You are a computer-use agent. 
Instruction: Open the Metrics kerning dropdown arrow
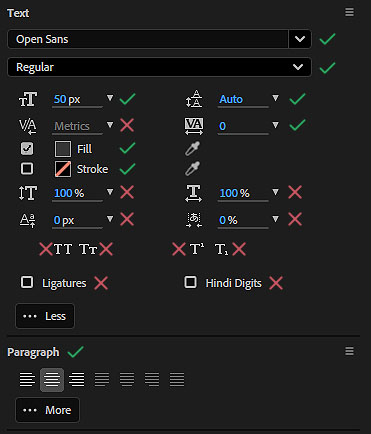[110, 125]
